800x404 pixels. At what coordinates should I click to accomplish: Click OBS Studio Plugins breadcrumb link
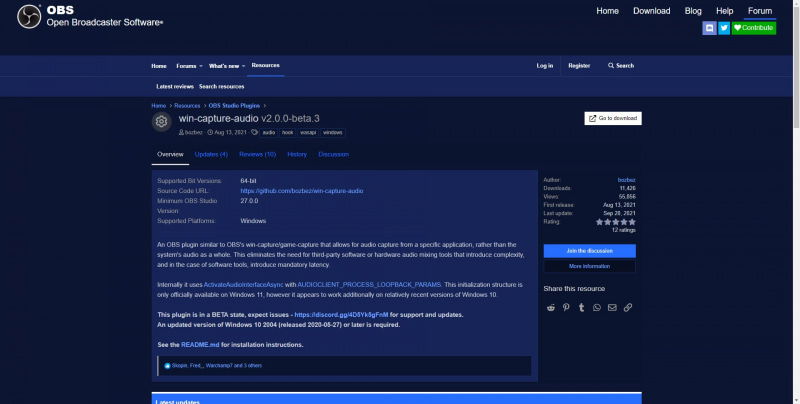[x=234, y=106]
